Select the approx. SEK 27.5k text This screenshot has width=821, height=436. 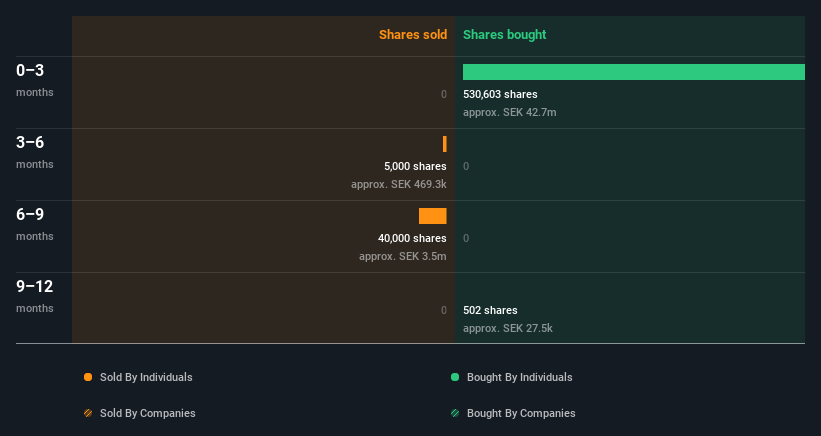[x=507, y=328]
